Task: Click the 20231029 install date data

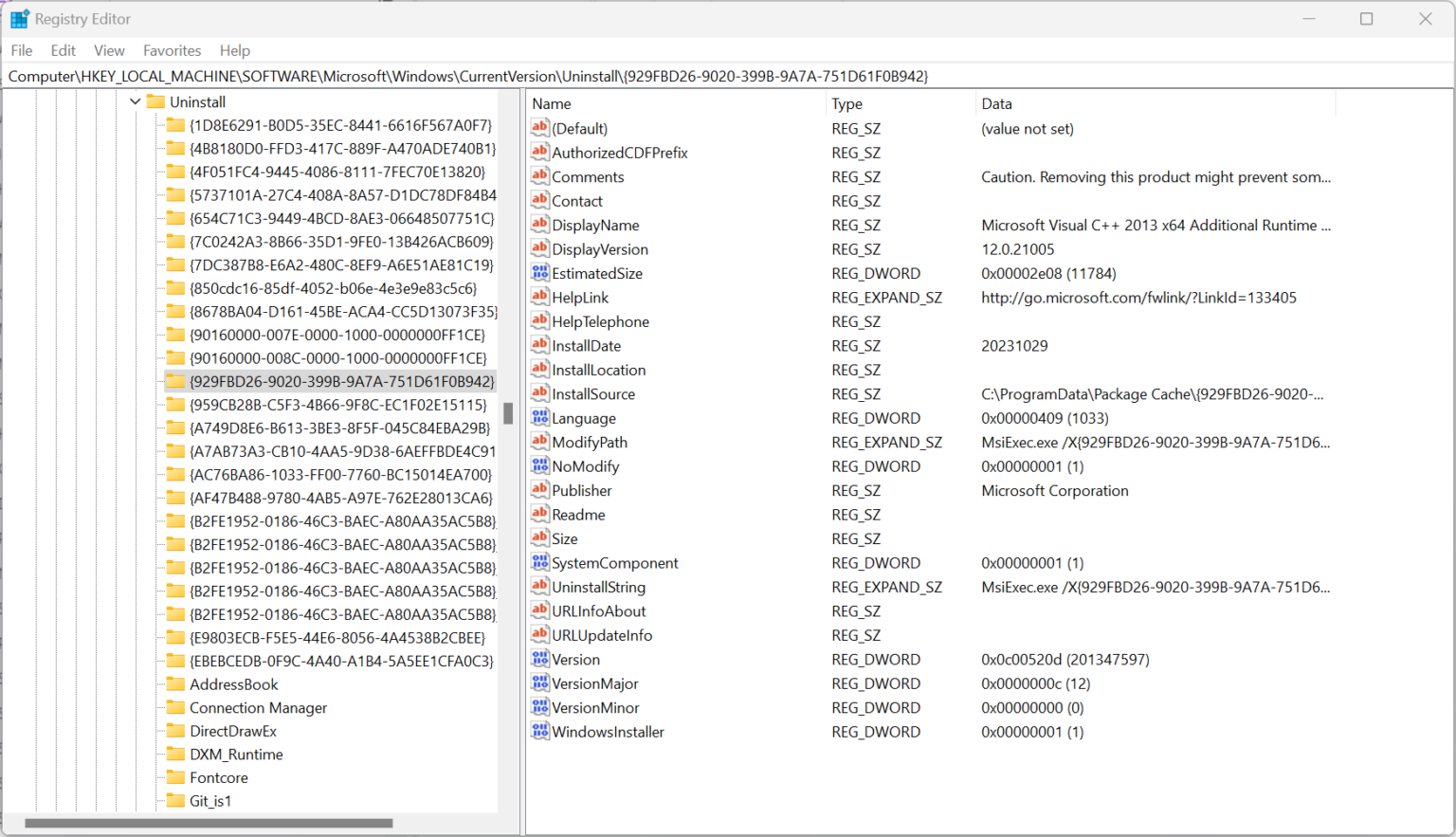Action: coord(1014,346)
